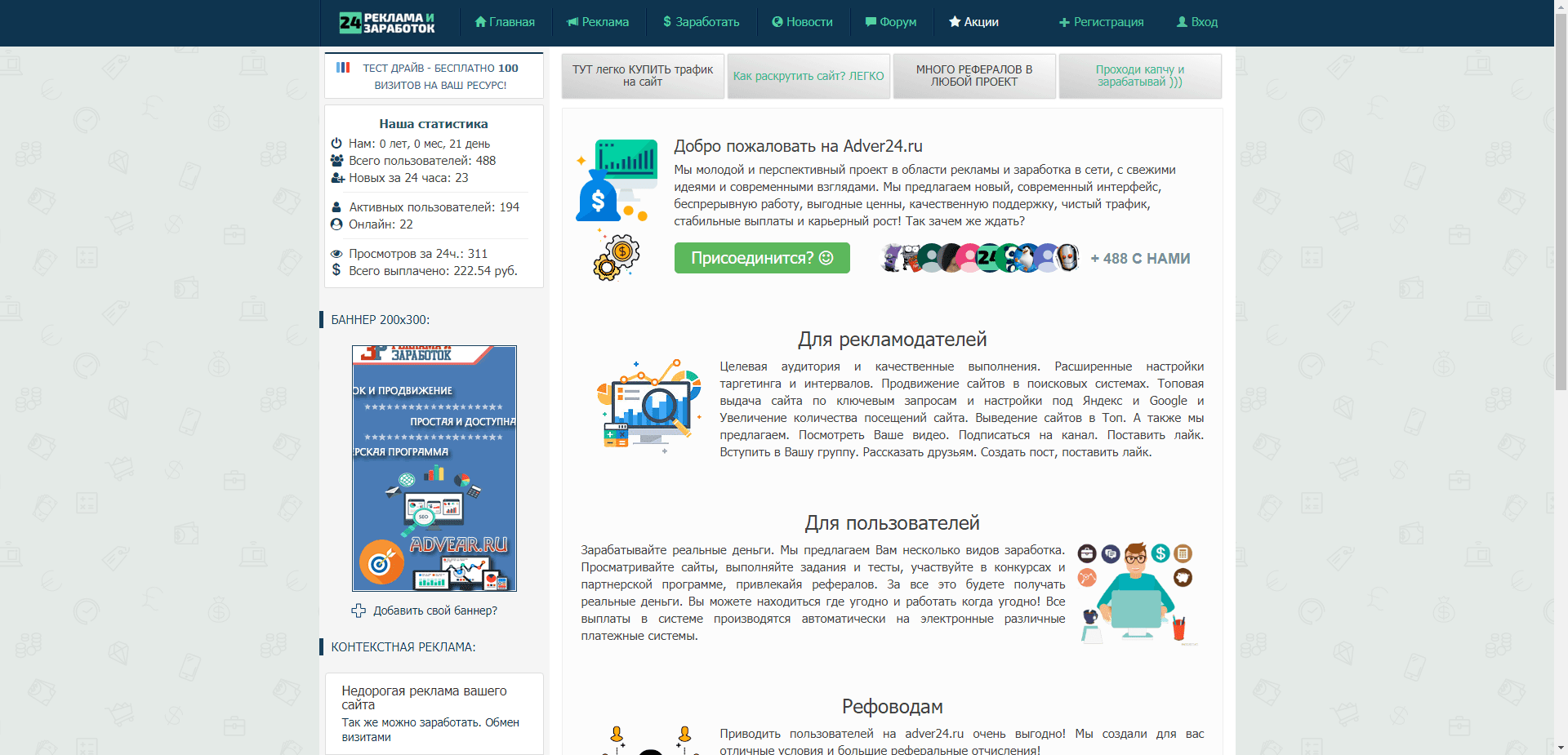Click the plus icon beside Регистрация
Viewport: 1568px width, 755px height.
point(1064,22)
